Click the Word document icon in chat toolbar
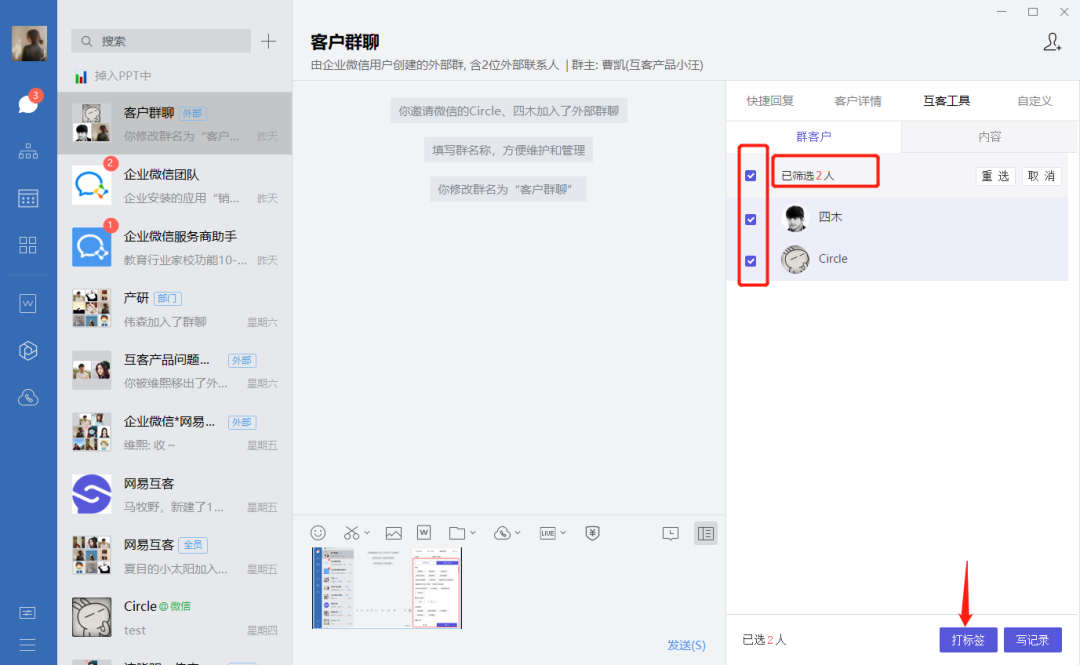1080x665 pixels. coord(424,533)
